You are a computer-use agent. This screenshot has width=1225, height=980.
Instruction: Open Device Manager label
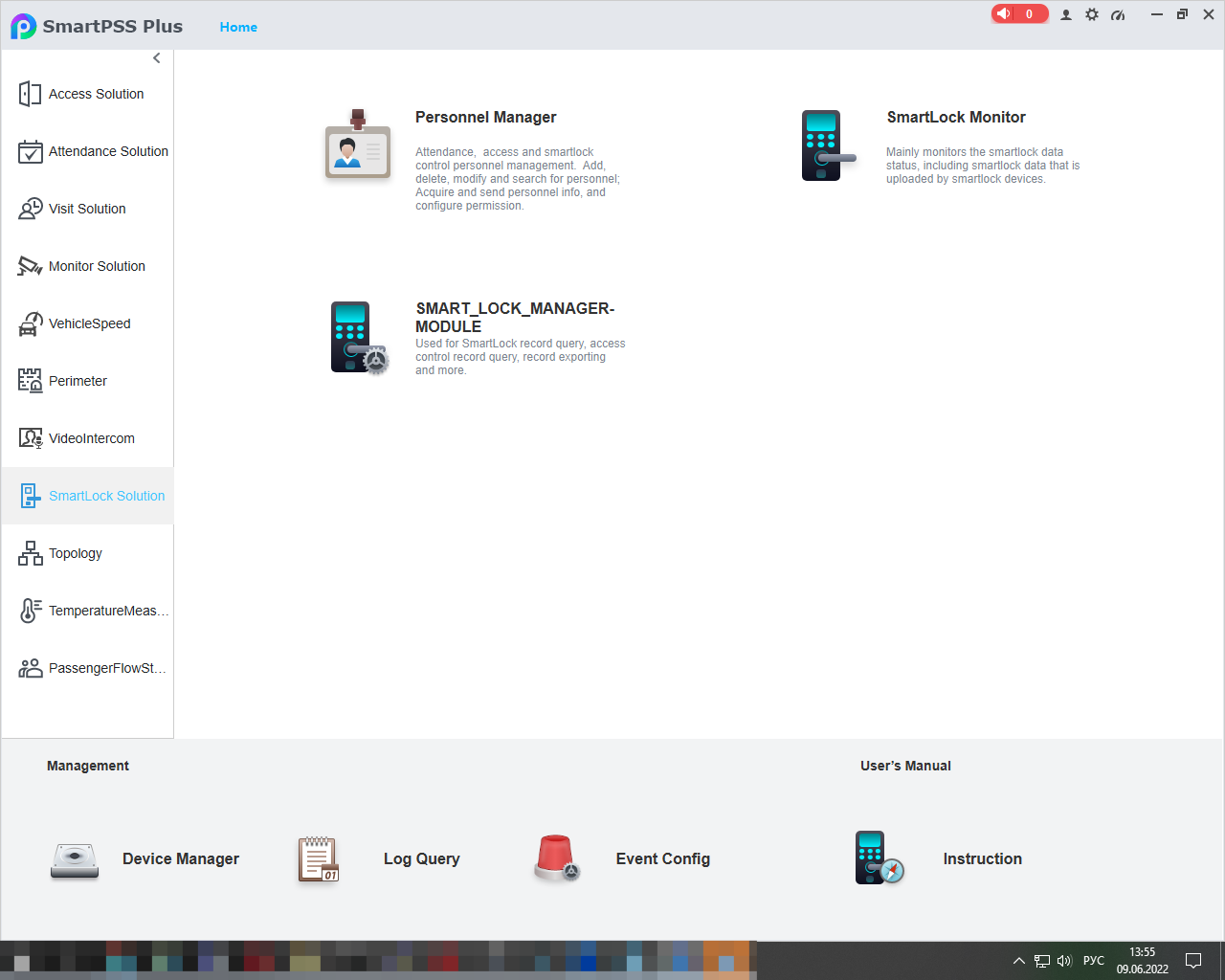(x=181, y=859)
